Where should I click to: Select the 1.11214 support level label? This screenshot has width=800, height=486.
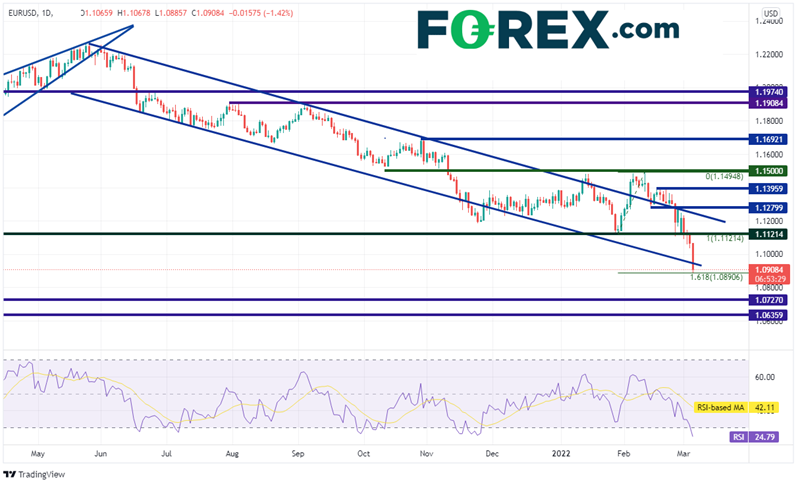tap(768, 234)
